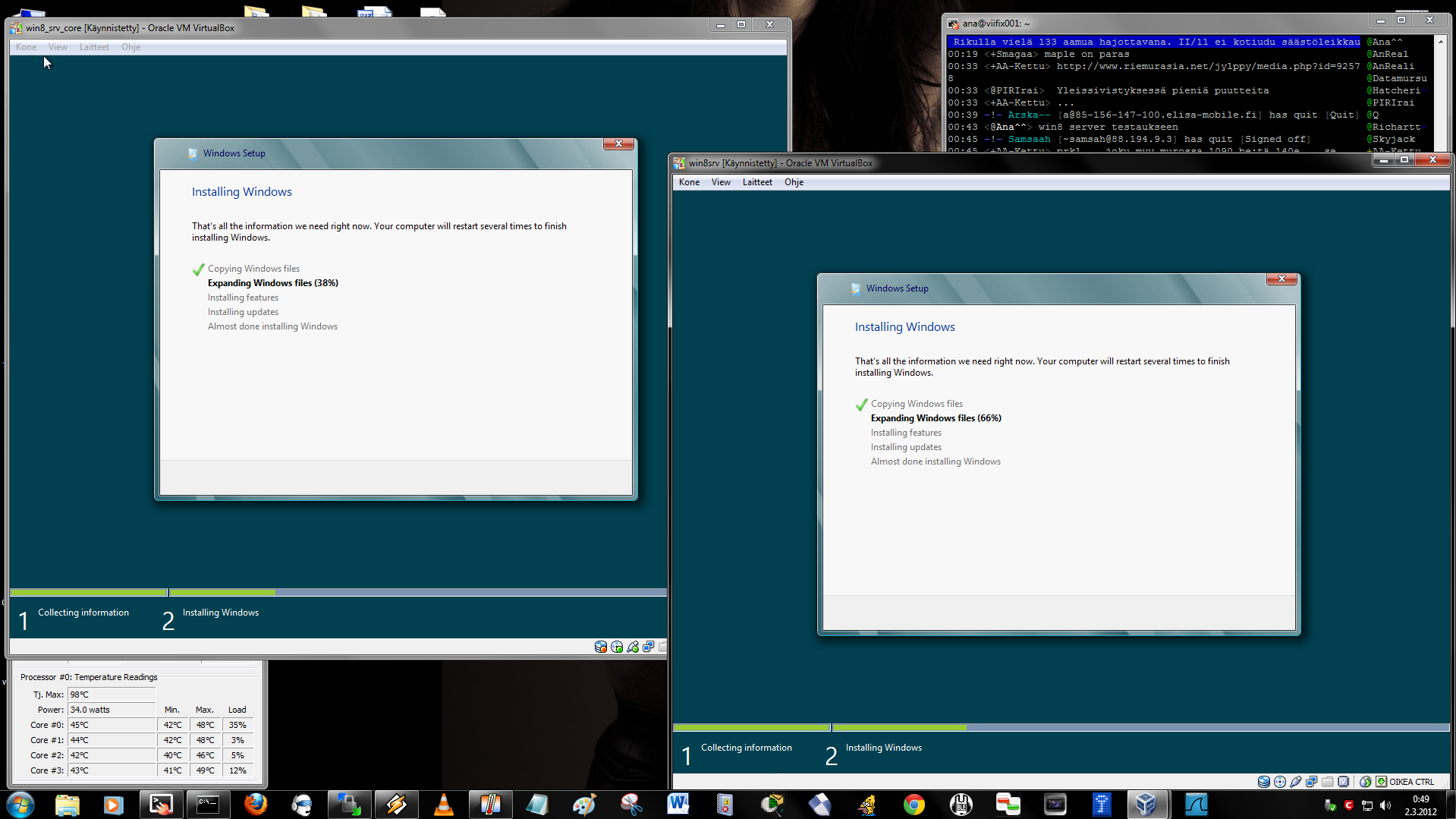The image size is (1456, 819).
Task: Click hard disk activity icon in win8srv status bar
Action: point(1263,782)
